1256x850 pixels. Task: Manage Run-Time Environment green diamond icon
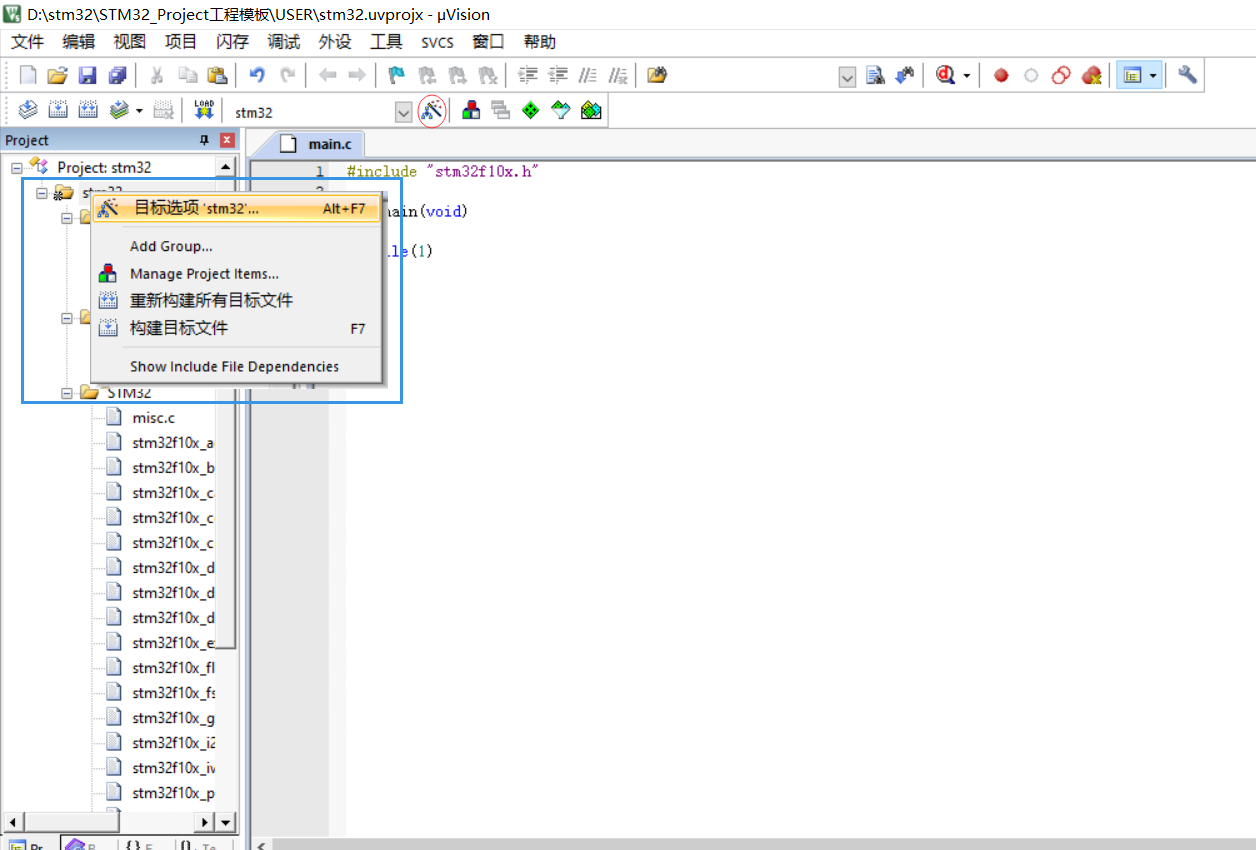click(530, 110)
